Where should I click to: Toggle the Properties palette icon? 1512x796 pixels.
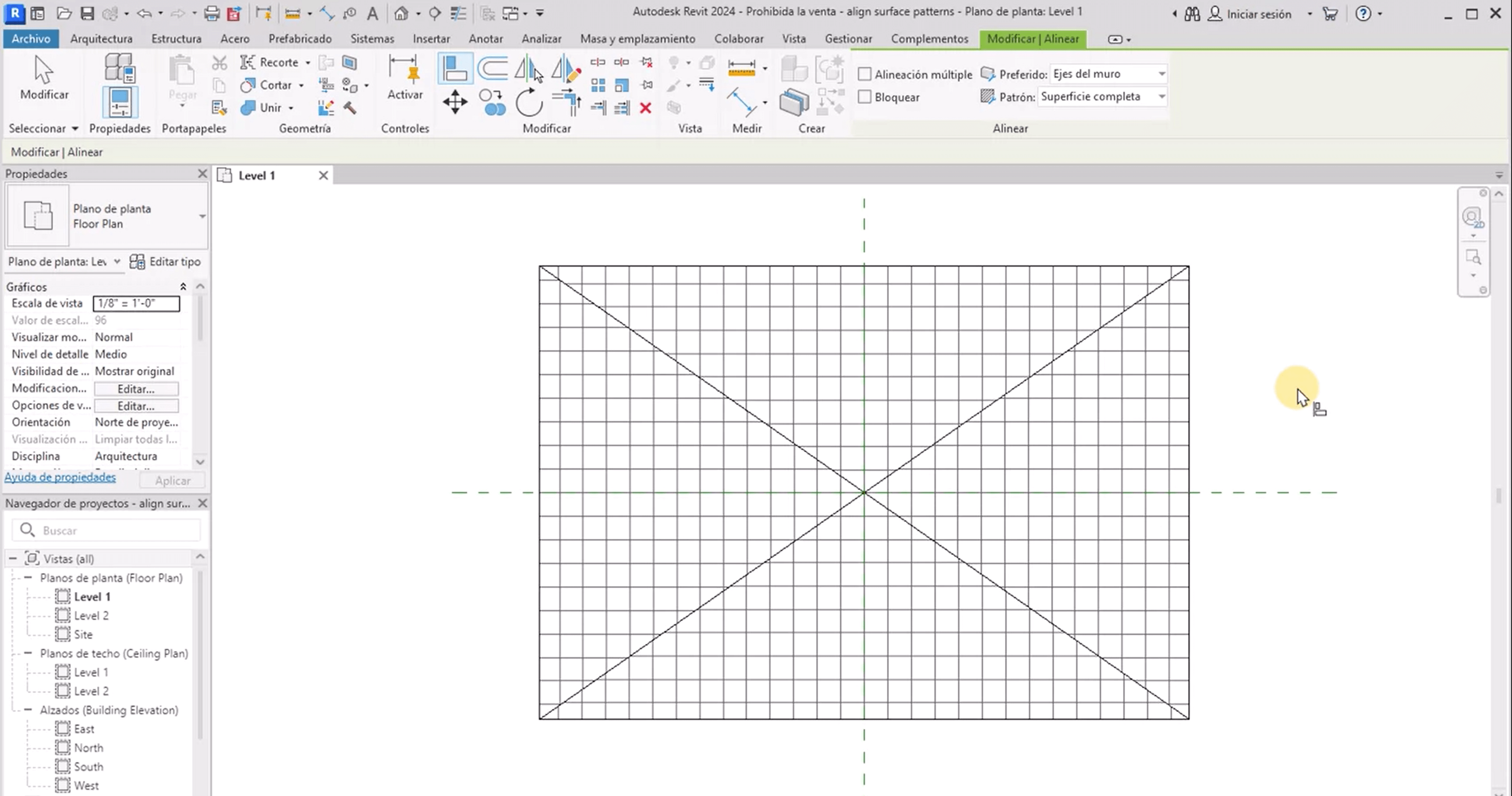tap(120, 102)
